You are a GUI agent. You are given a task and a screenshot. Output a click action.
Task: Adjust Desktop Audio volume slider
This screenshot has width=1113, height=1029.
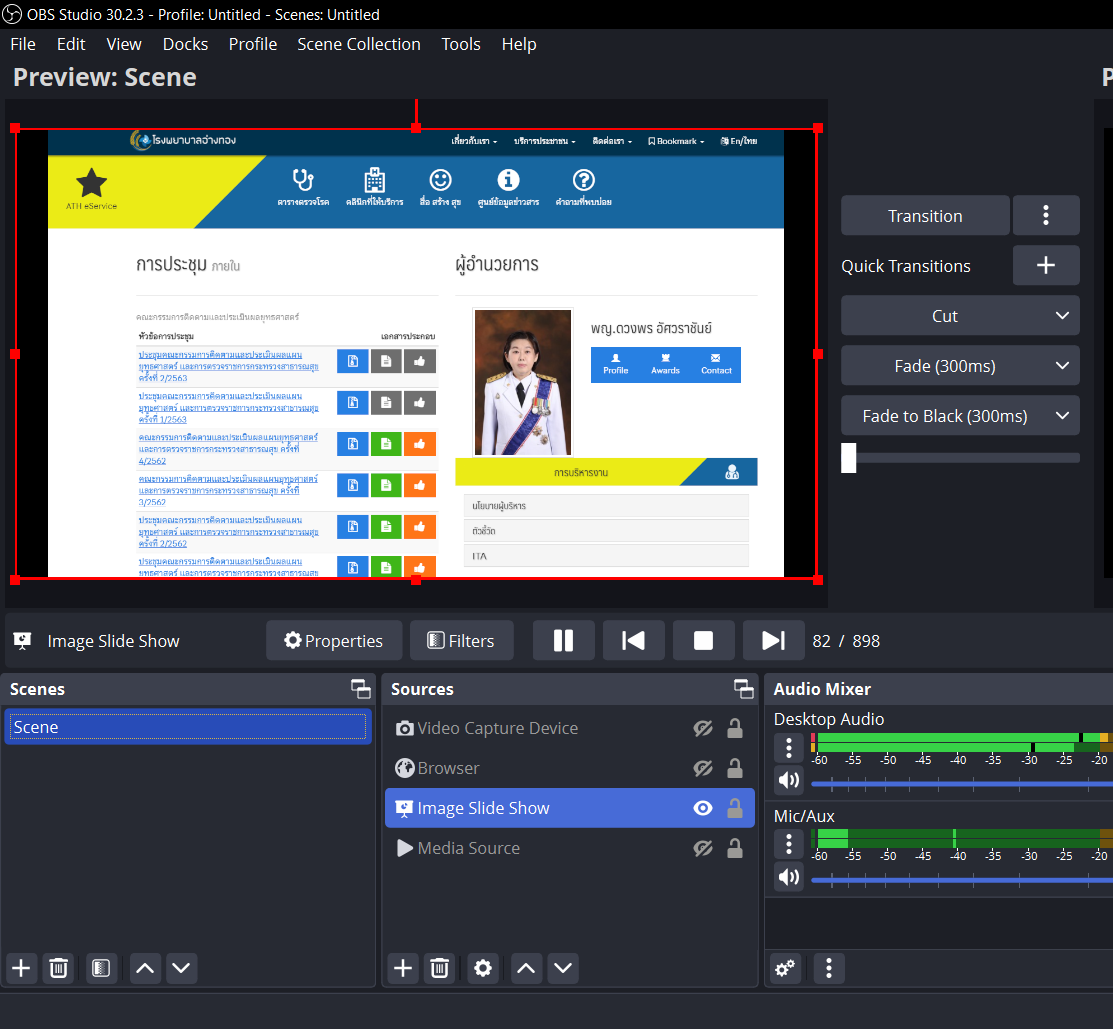(962, 783)
